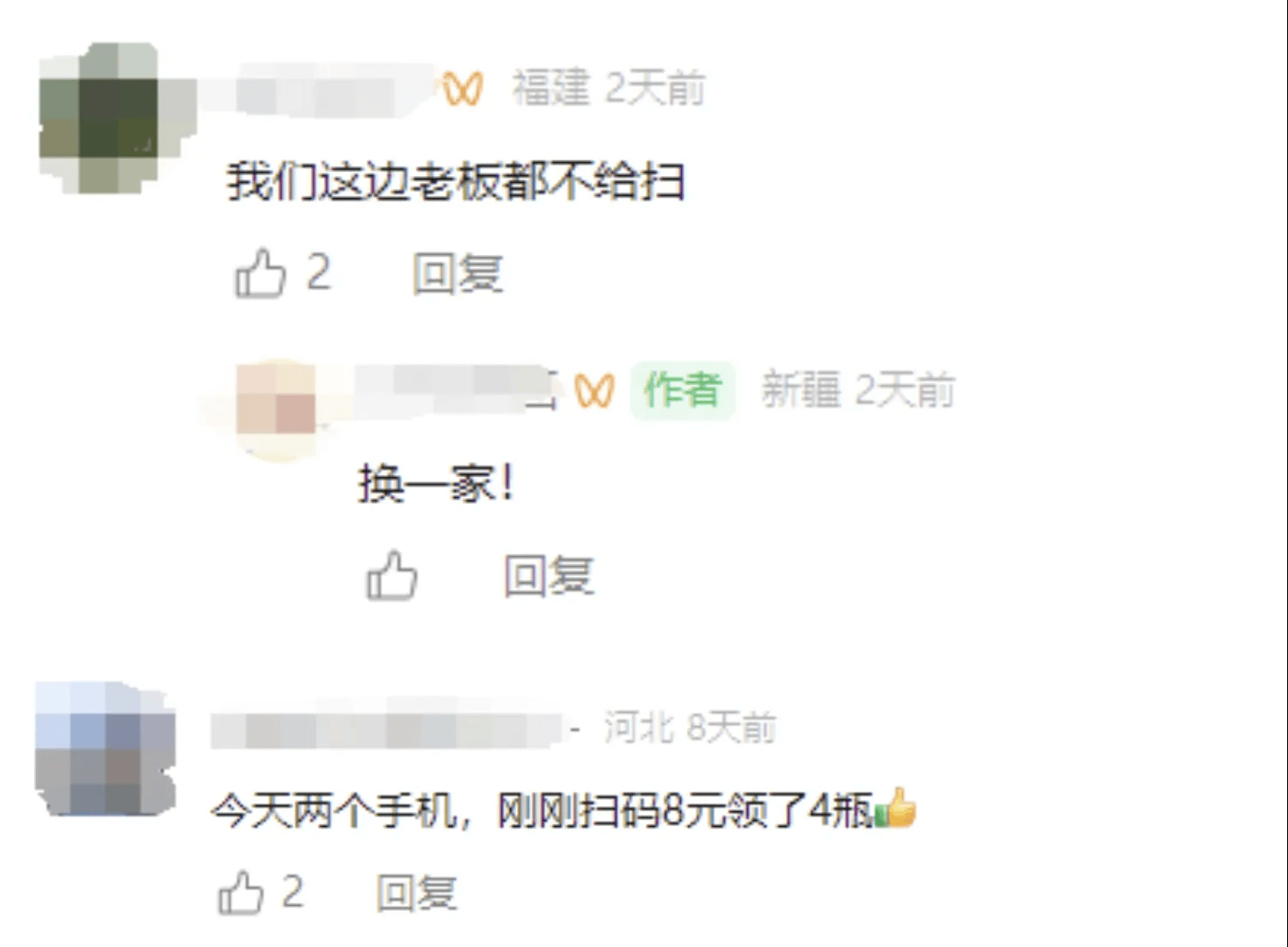Click 回复 under the "换一家!" reply
This screenshot has height=947, width=1288.
coord(548,575)
